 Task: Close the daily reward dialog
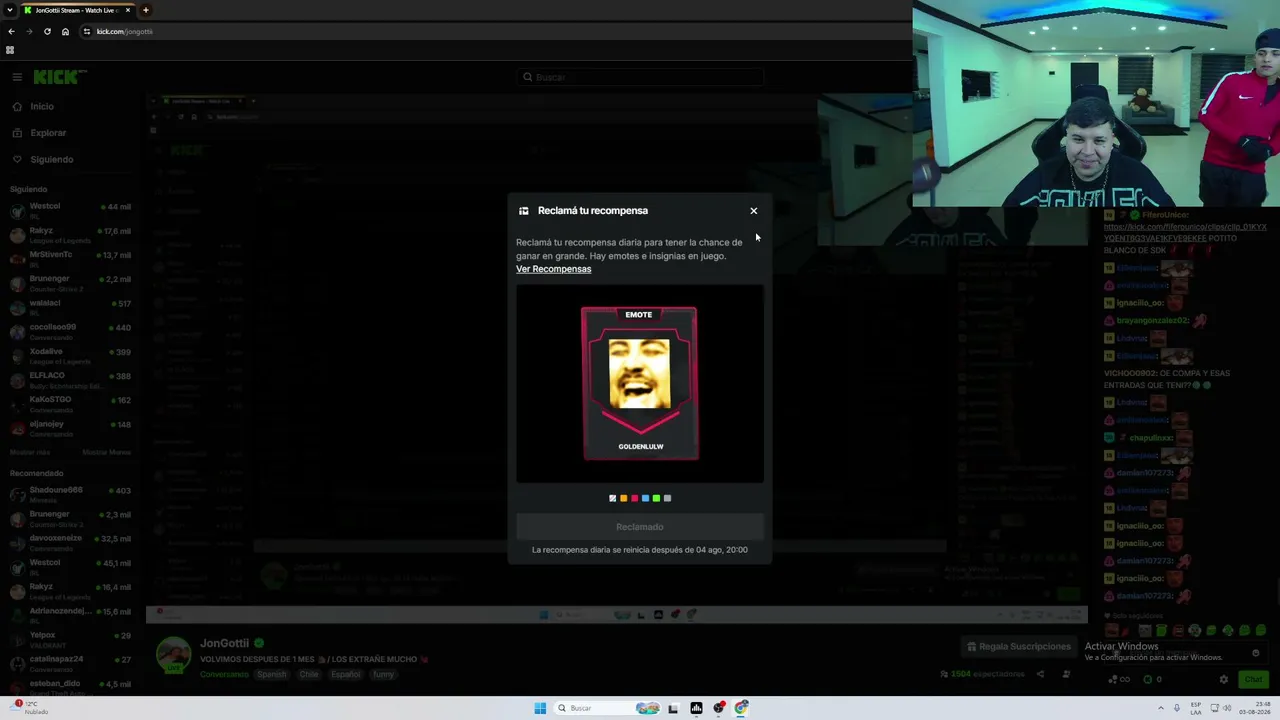coord(754,211)
